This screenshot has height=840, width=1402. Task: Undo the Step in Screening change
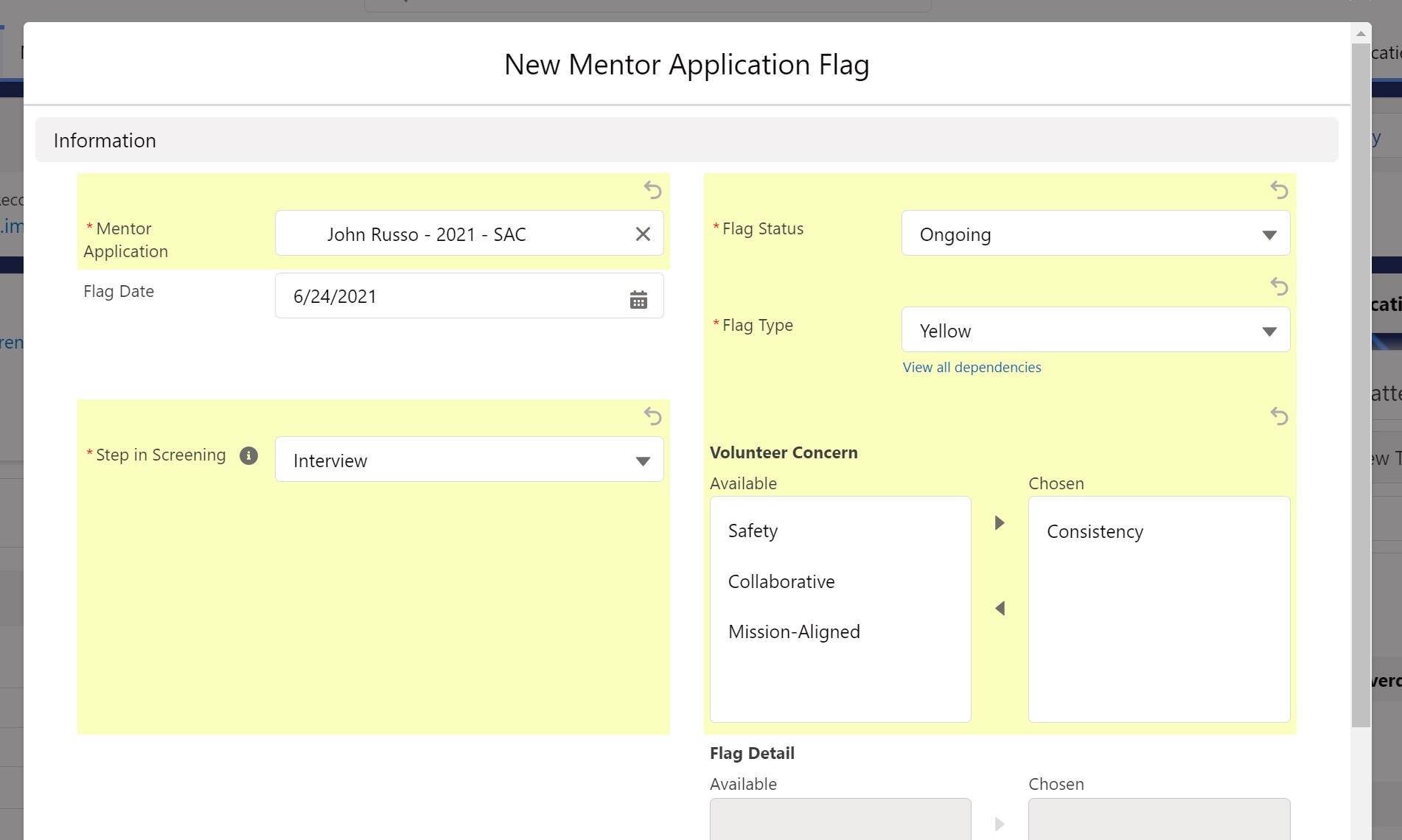click(x=652, y=416)
